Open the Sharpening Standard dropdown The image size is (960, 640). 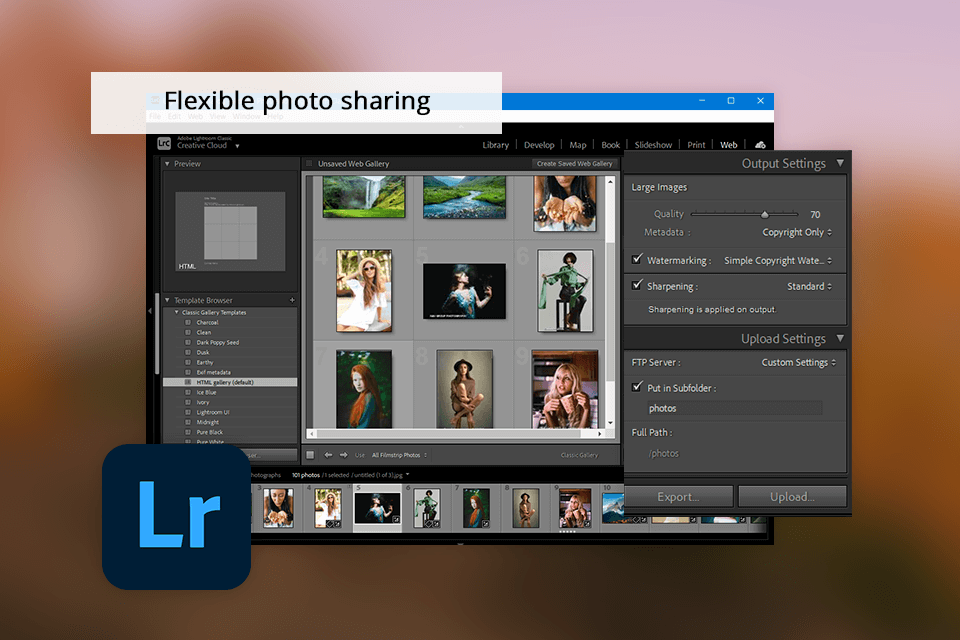(x=809, y=286)
